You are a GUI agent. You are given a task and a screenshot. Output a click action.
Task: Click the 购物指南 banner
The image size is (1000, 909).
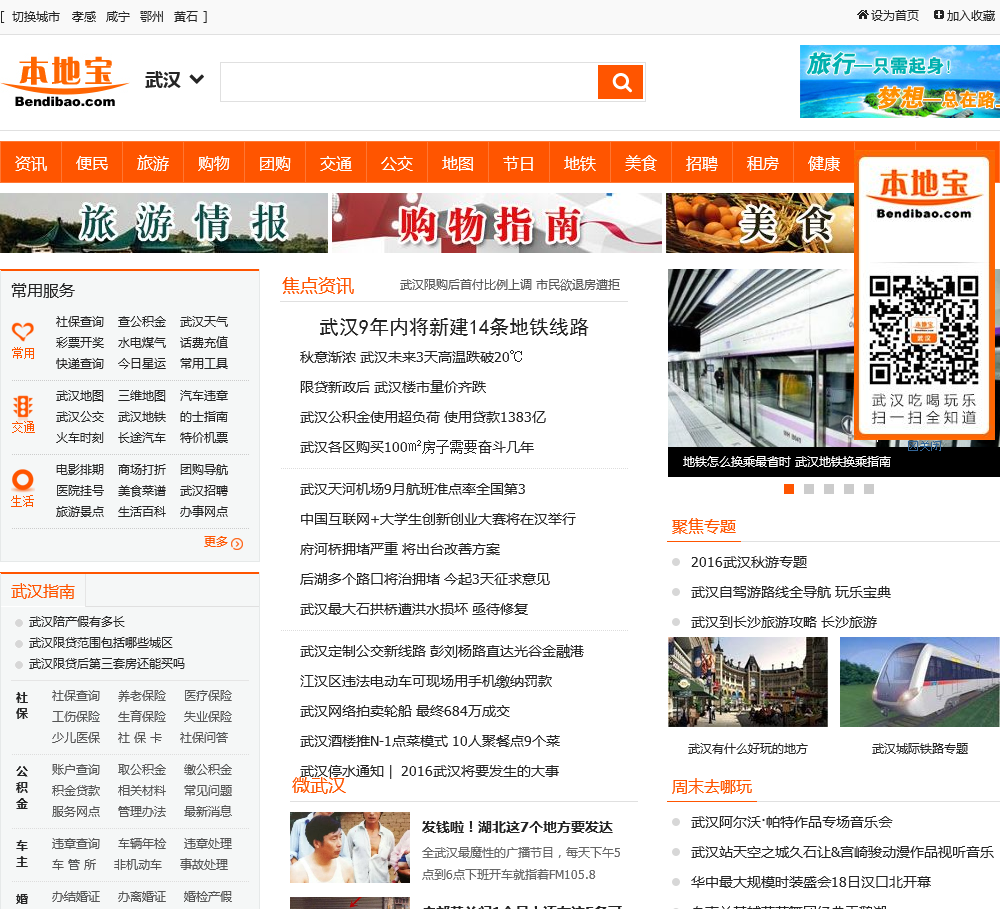(x=497, y=223)
